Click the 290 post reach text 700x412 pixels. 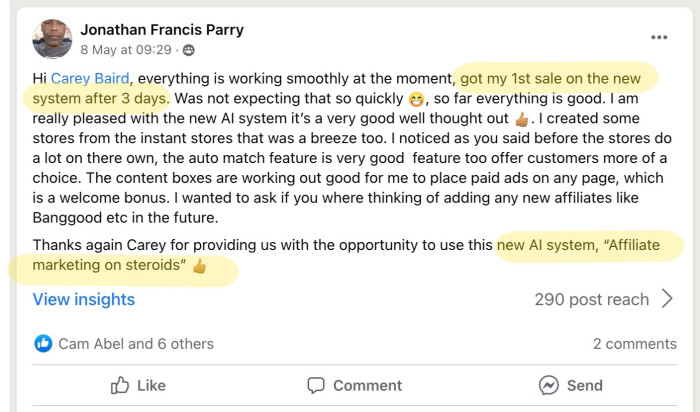591,299
